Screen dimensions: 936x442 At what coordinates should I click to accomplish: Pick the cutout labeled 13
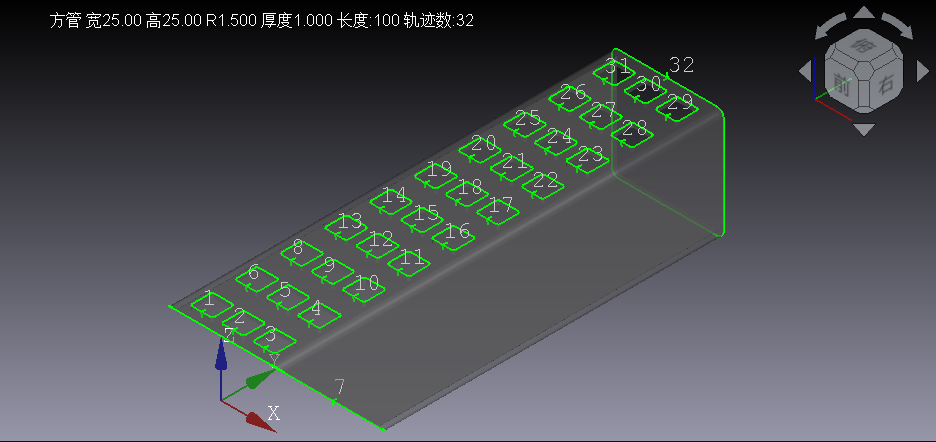(346, 226)
